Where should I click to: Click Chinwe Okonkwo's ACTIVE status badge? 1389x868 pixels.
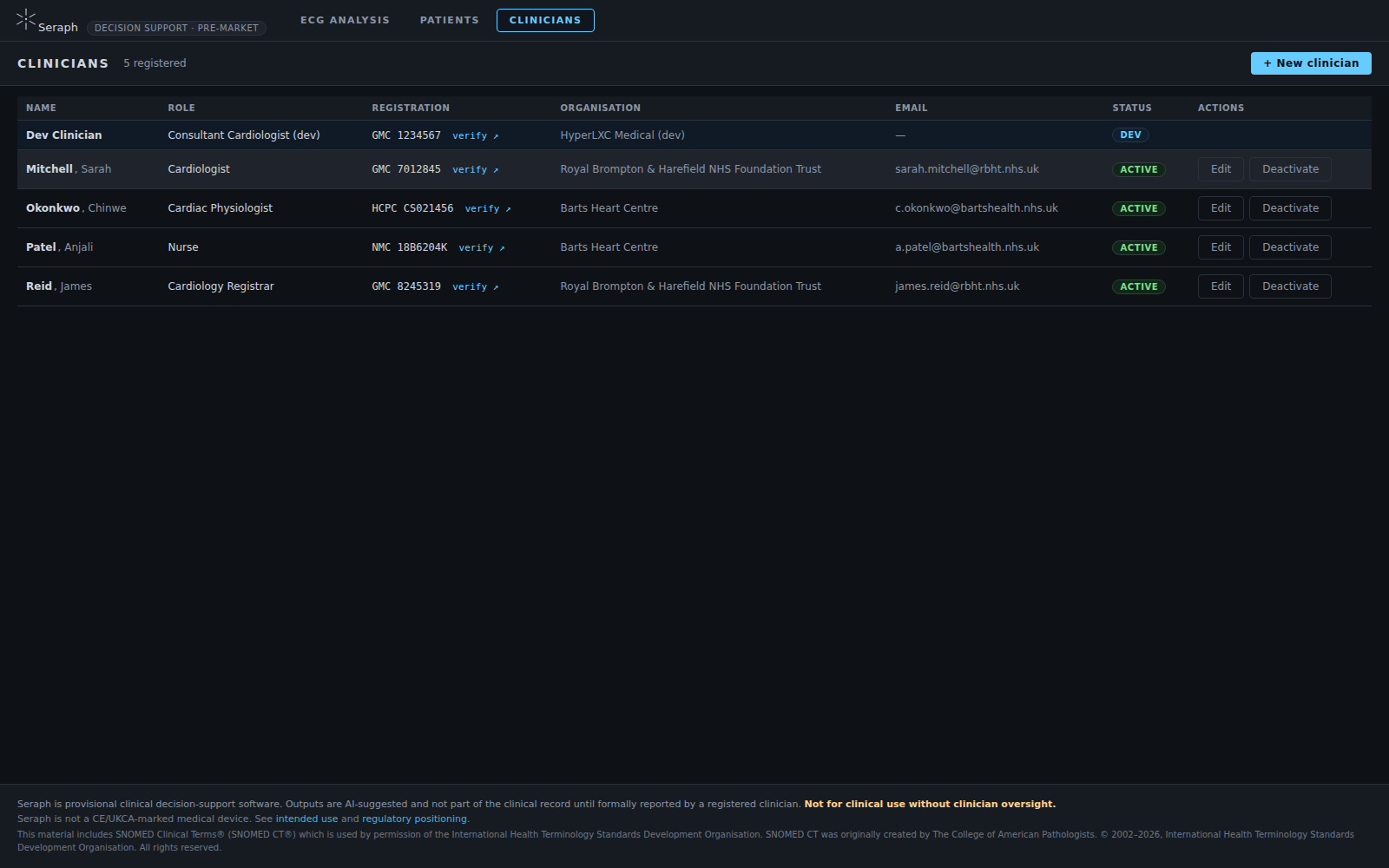tap(1138, 208)
